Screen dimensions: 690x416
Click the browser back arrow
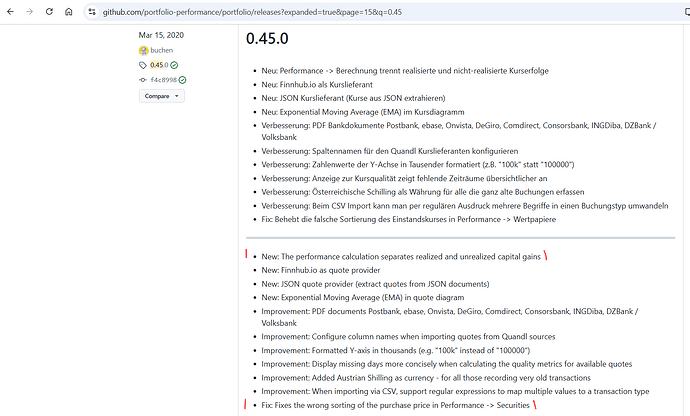(9, 11)
